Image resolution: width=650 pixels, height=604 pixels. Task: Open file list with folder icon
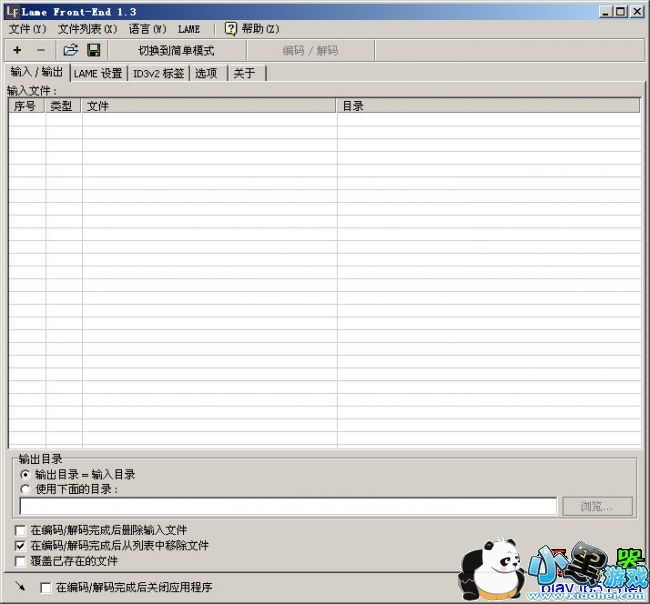pyautogui.click(x=70, y=51)
